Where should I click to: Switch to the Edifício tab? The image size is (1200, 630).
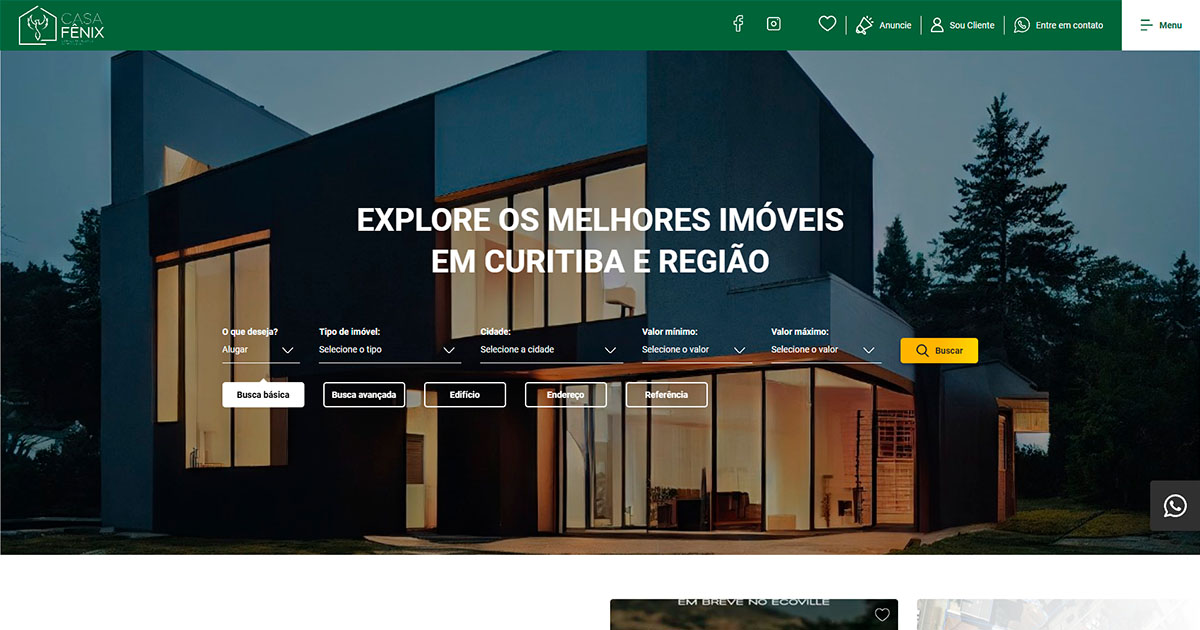coord(465,395)
